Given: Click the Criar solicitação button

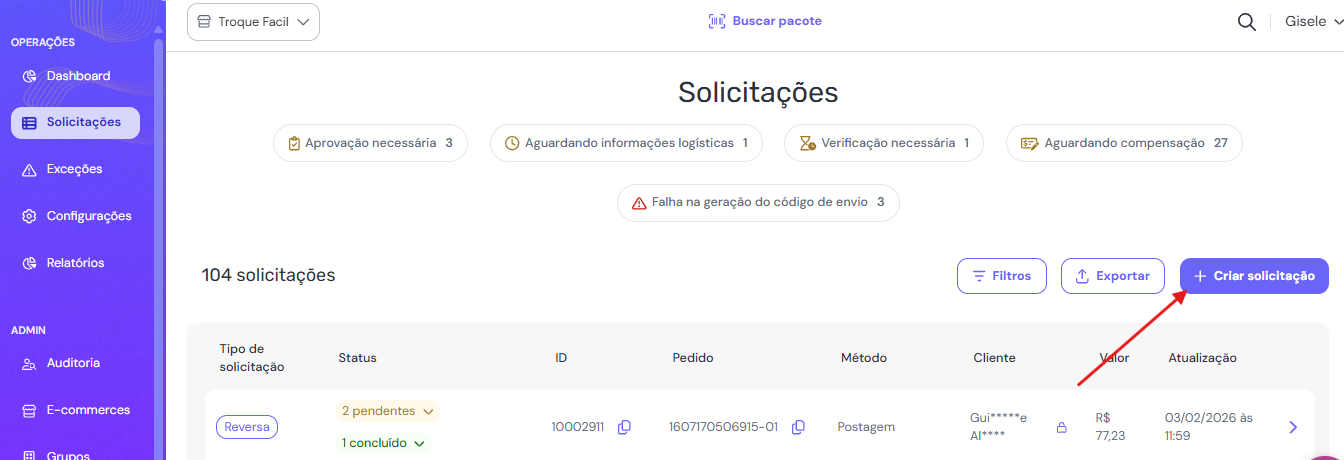Looking at the screenshot, I should pyautogui.click(x=1254, y=276).
